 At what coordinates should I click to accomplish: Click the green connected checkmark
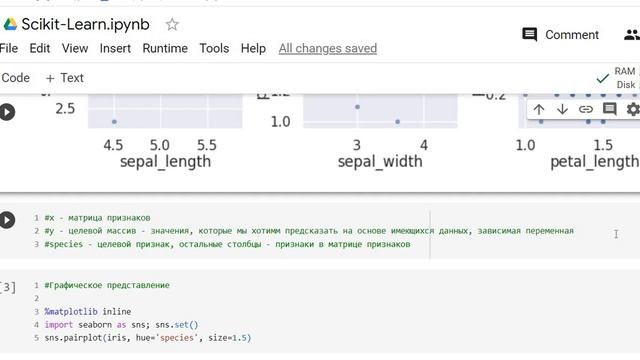(602, 78)
